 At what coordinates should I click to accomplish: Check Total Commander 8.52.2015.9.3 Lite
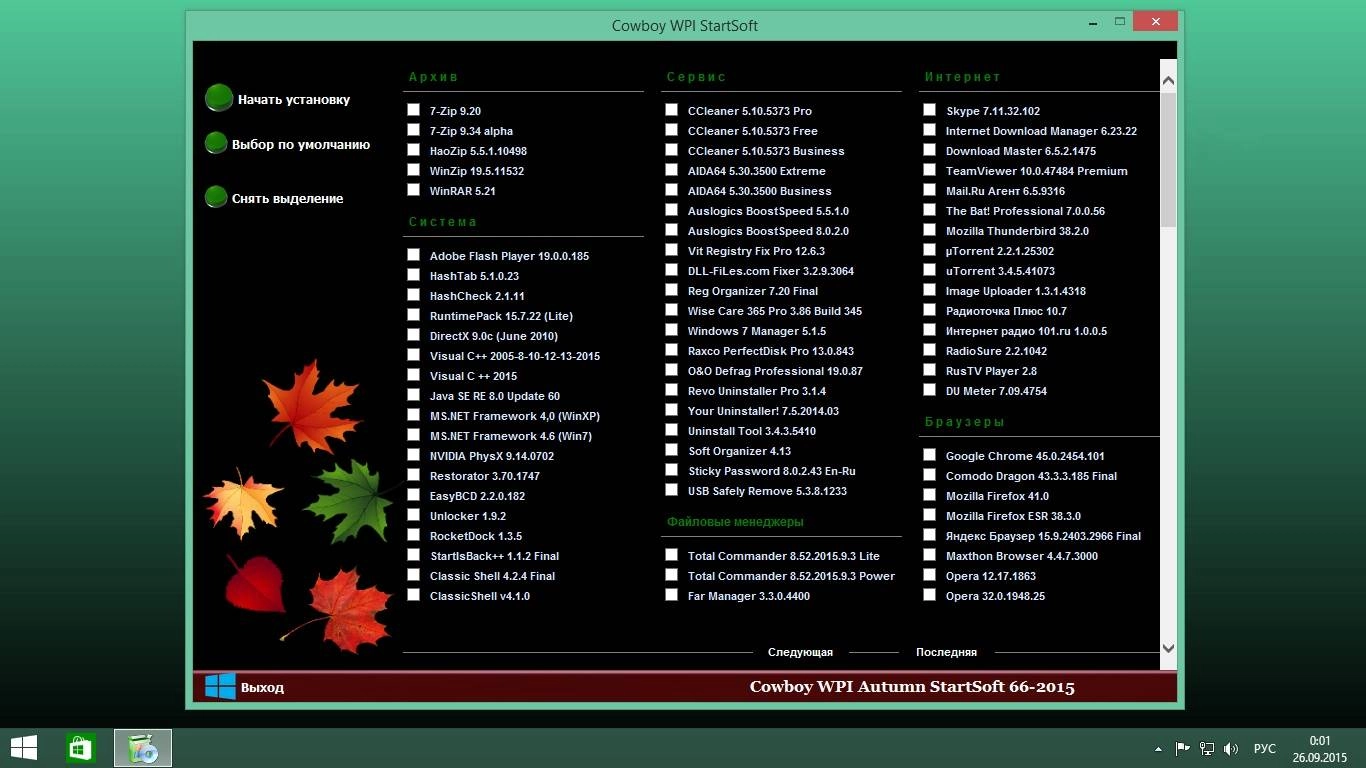tap(672, 555)
